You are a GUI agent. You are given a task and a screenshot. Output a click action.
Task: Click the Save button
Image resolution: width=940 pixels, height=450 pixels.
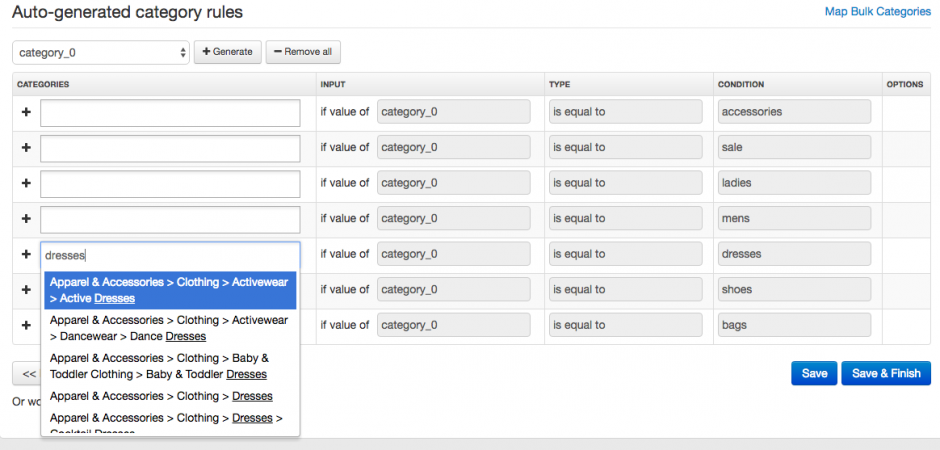[814, 373]
